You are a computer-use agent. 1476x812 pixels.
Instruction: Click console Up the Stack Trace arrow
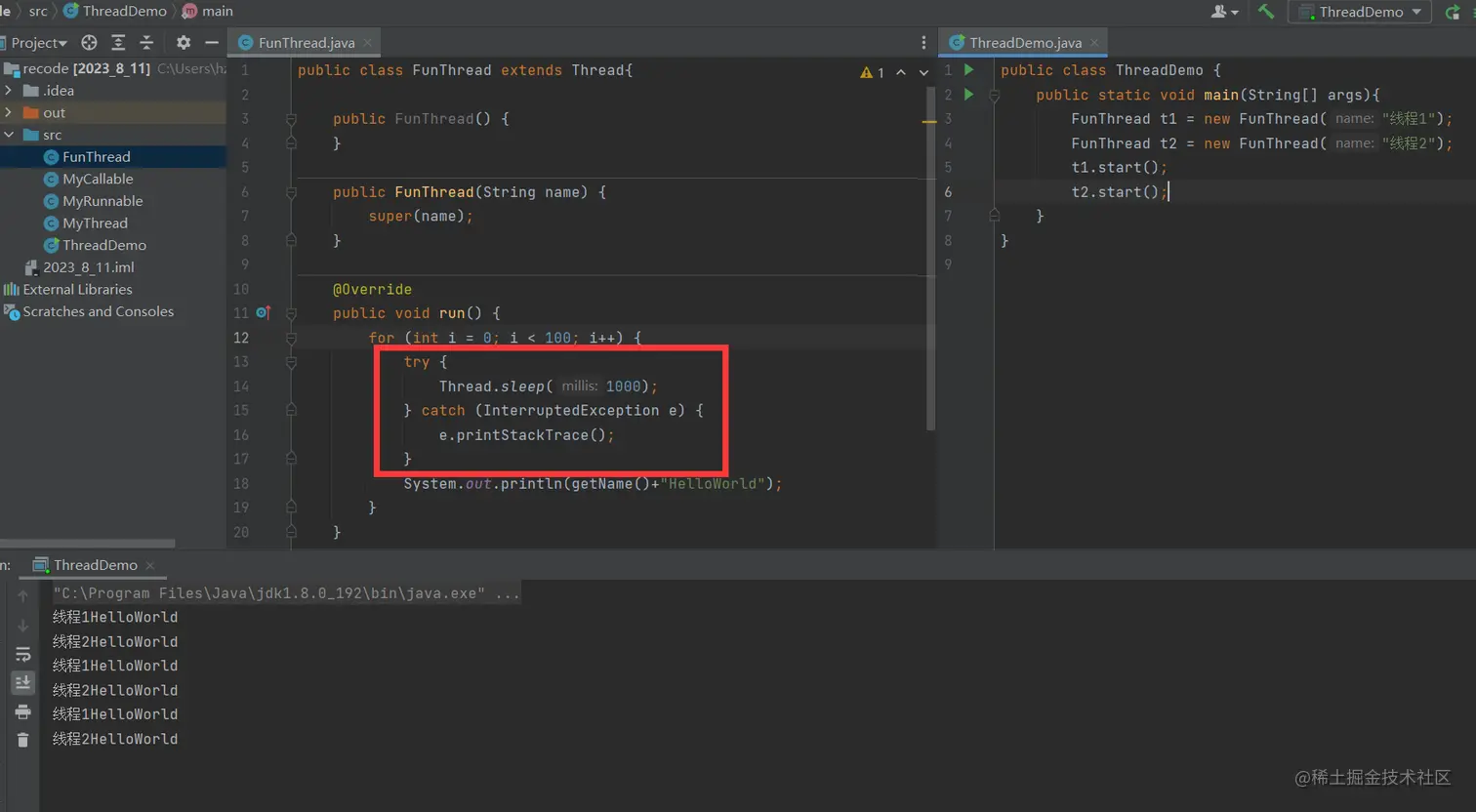pos(22,596)
